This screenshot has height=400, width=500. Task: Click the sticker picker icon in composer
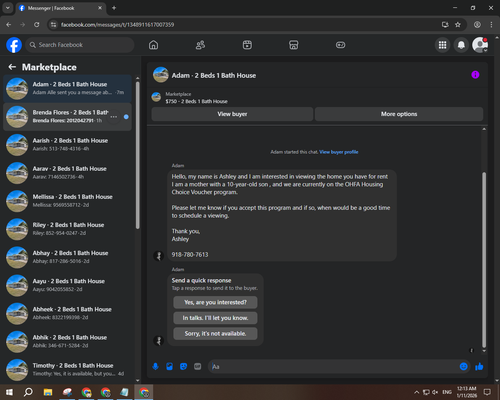click(x=183, y=367)
